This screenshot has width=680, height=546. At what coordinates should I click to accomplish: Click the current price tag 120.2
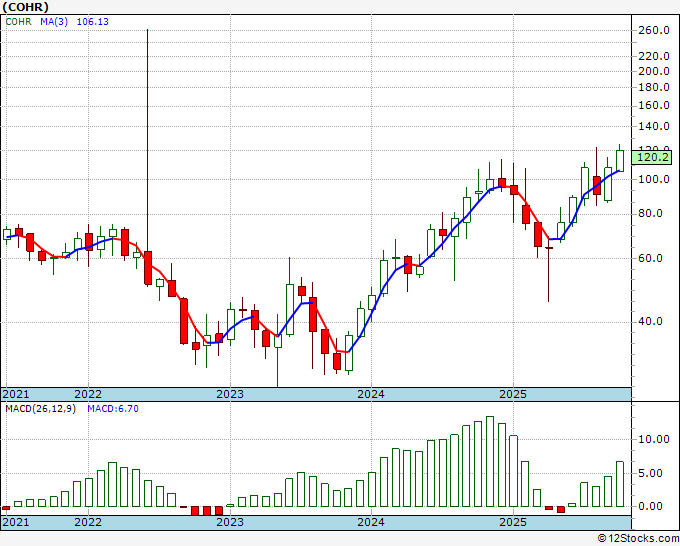(x=652, y=157)
